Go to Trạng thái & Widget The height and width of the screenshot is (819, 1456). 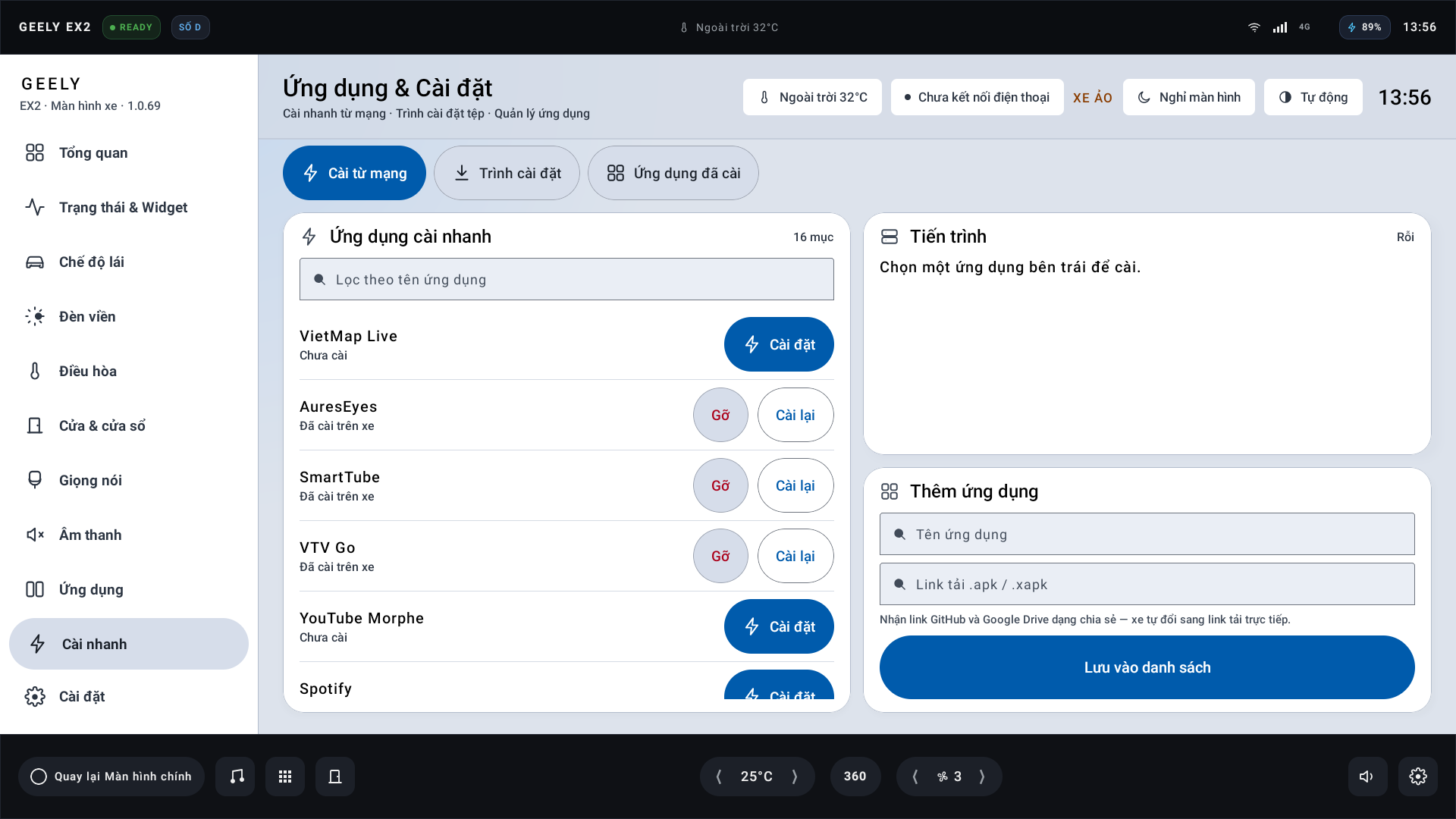click(x=129, y=207)
